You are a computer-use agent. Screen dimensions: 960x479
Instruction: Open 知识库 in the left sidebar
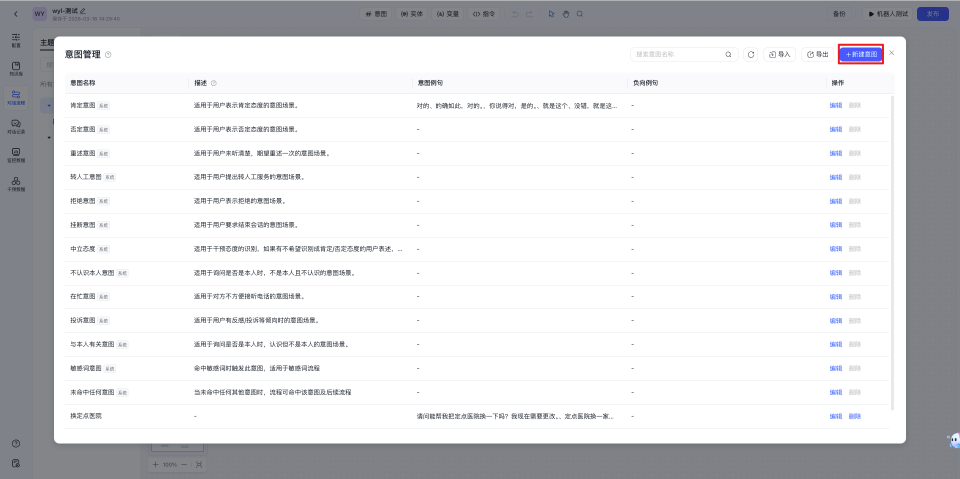16,69
